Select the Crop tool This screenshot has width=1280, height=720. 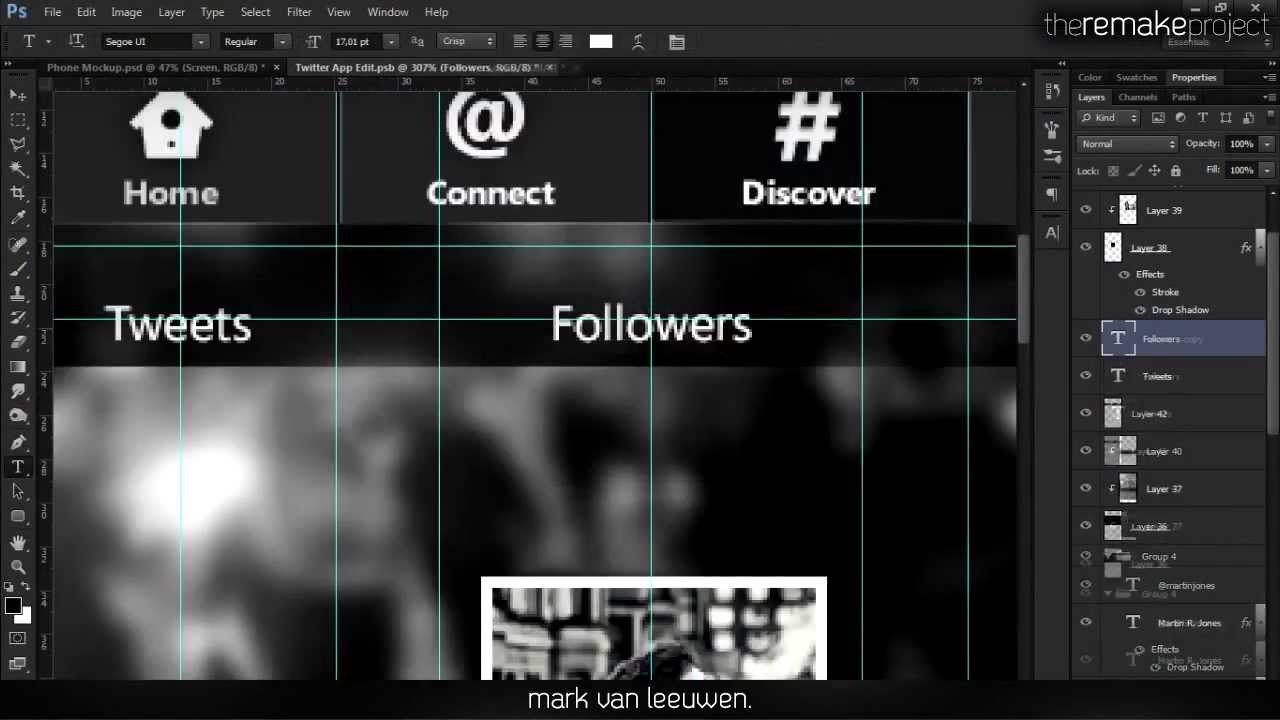18,193
